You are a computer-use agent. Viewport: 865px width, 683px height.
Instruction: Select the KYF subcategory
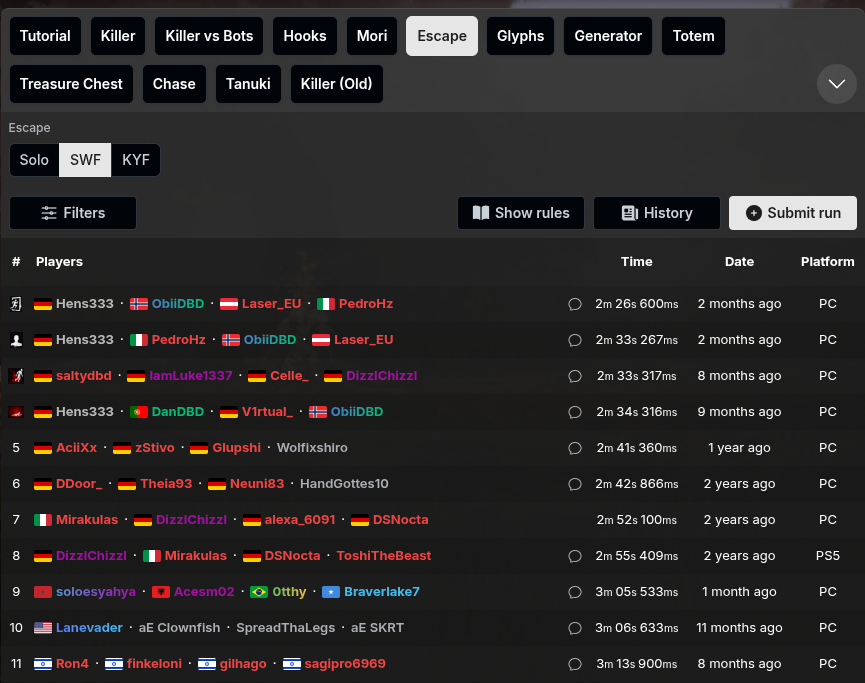click(x=136, y=160)
